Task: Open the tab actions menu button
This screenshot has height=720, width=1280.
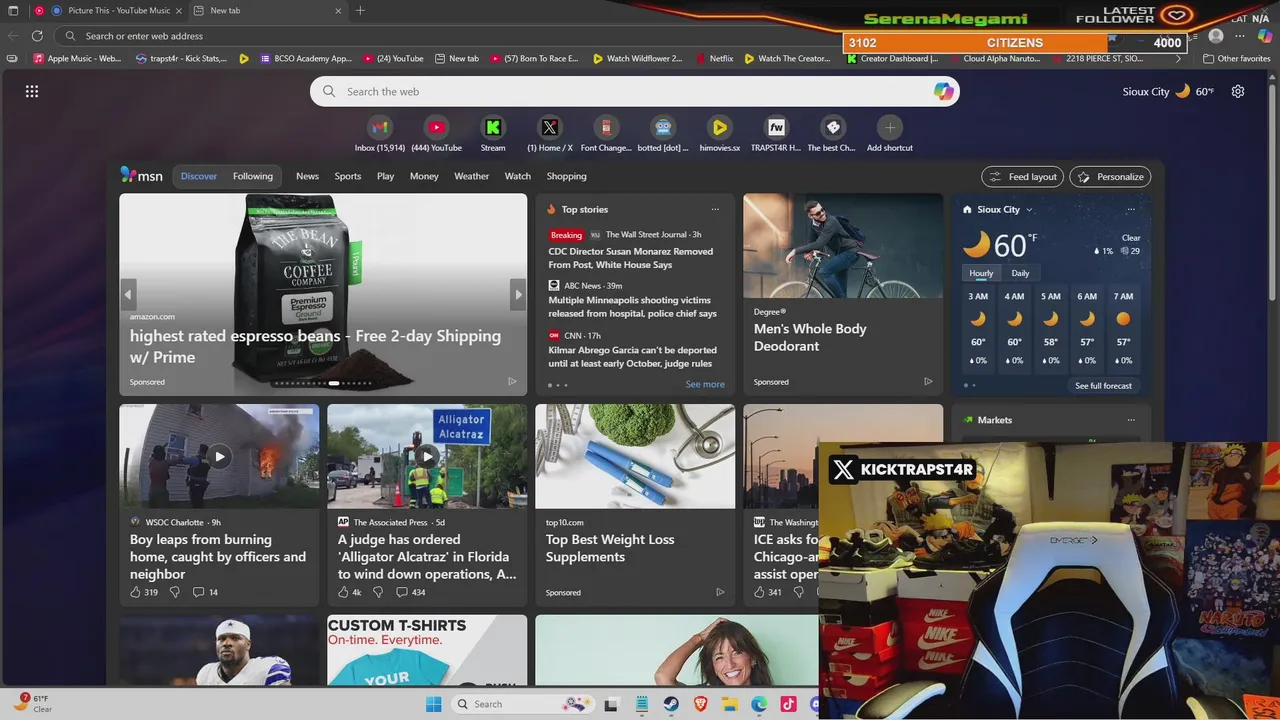Action: [x=13, y=11]
